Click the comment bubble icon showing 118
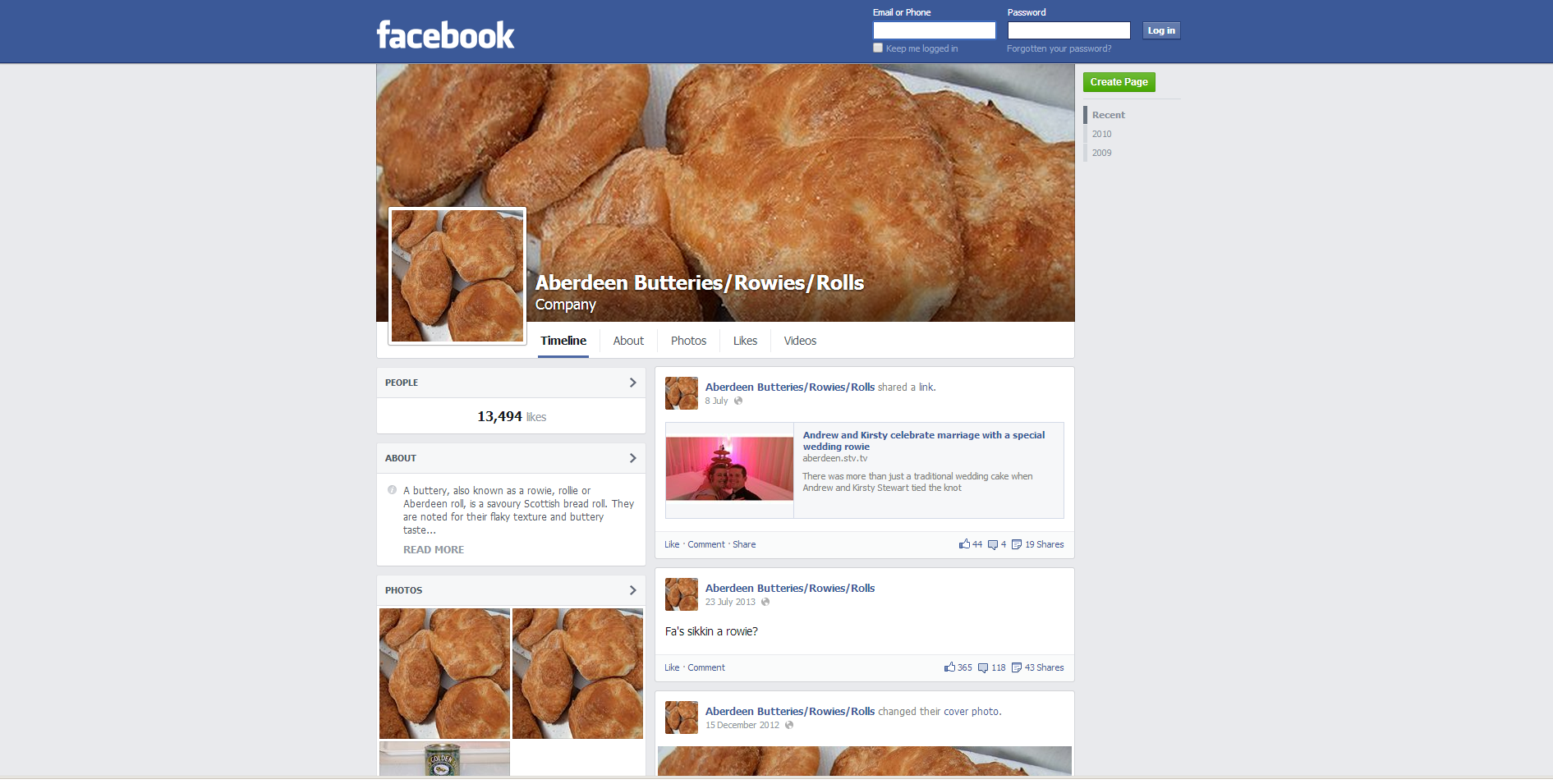Viewport: 1553px width, 784px height. [x=983, y=667]
